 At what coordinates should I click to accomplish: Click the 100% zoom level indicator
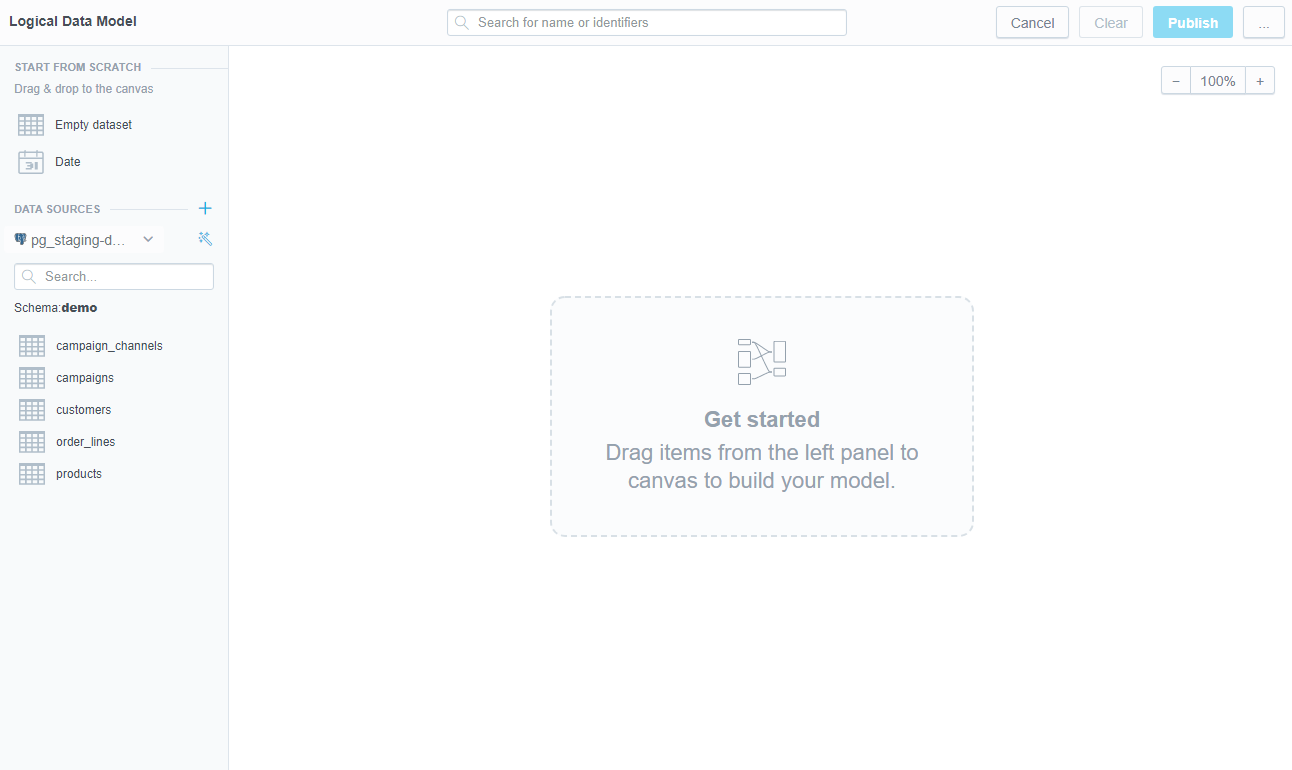[1218, 81]
